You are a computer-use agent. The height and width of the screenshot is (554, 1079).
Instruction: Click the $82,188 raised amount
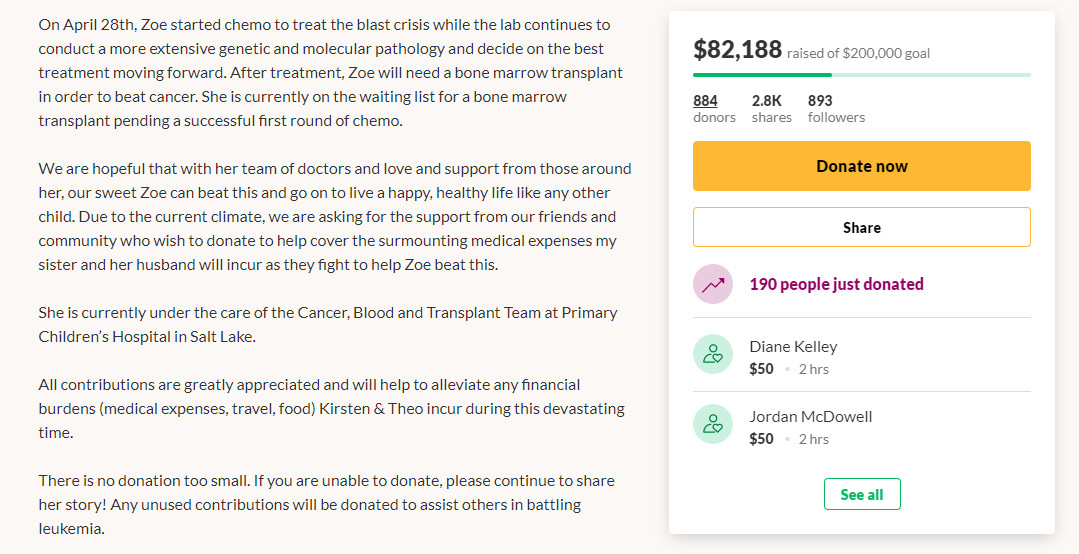coord(737,49)
